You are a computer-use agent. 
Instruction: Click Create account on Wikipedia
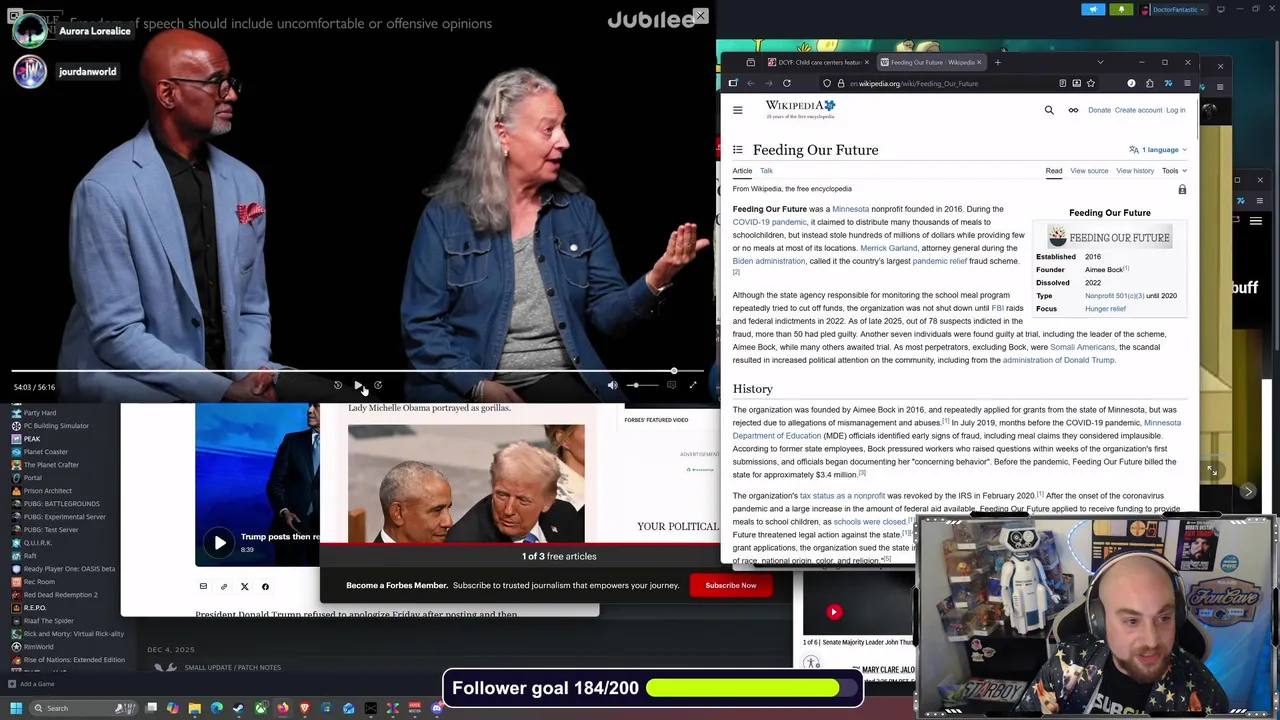[x=1138, y=110]
